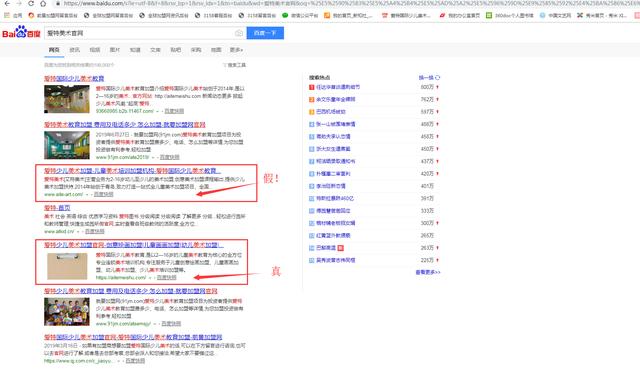Switch to the 文库 tab

pyautogui.click(x=155, y=50)
